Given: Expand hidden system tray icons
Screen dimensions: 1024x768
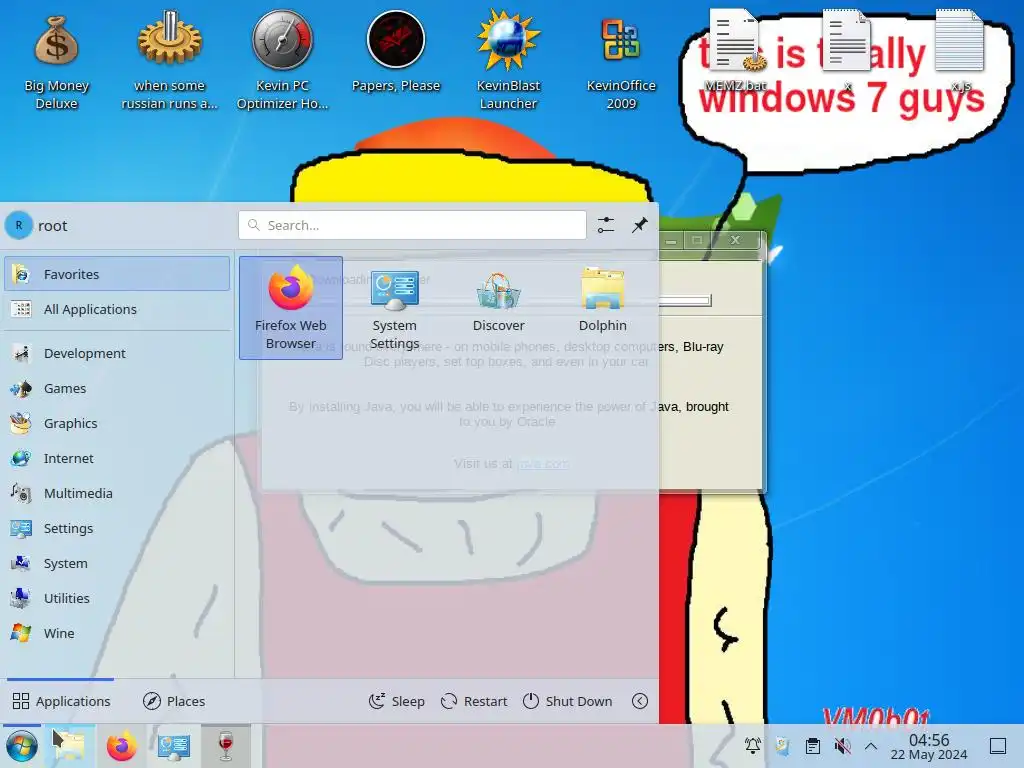Looking at the screenshot, I should tap(871, 746).
